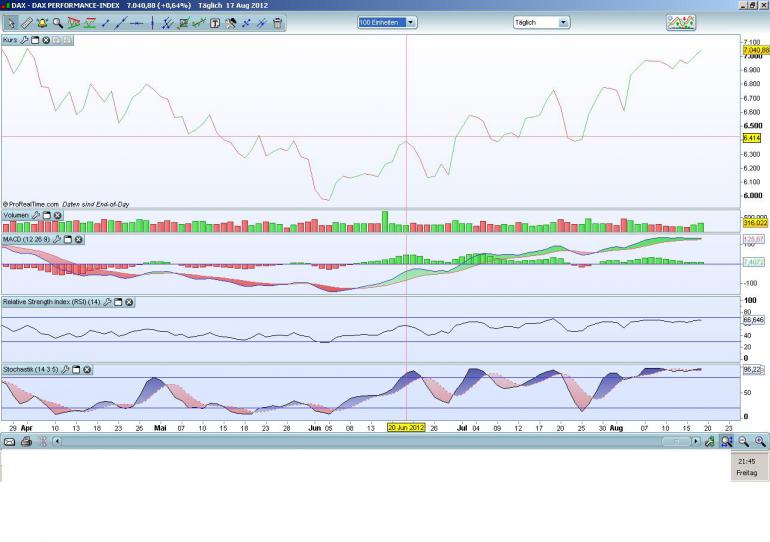Maximize the Volumen panel

46,215
